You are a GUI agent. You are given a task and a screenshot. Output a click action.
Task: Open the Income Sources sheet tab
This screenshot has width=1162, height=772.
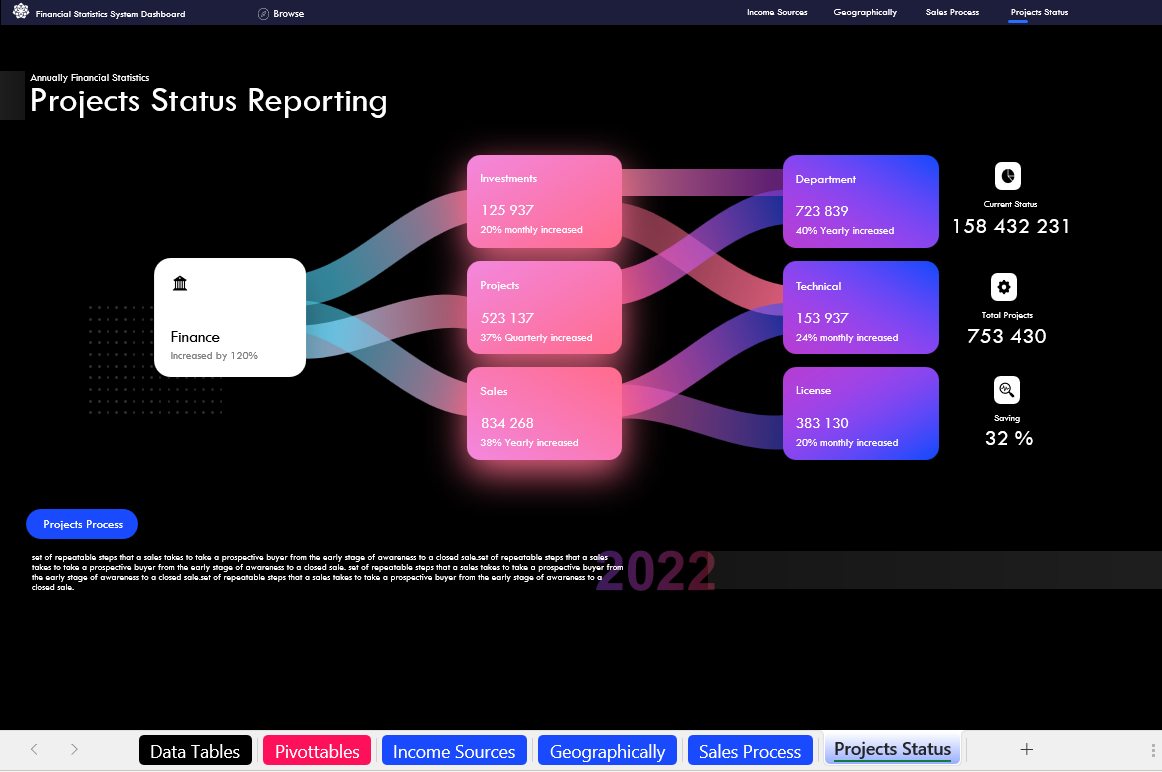pos(453,749)
